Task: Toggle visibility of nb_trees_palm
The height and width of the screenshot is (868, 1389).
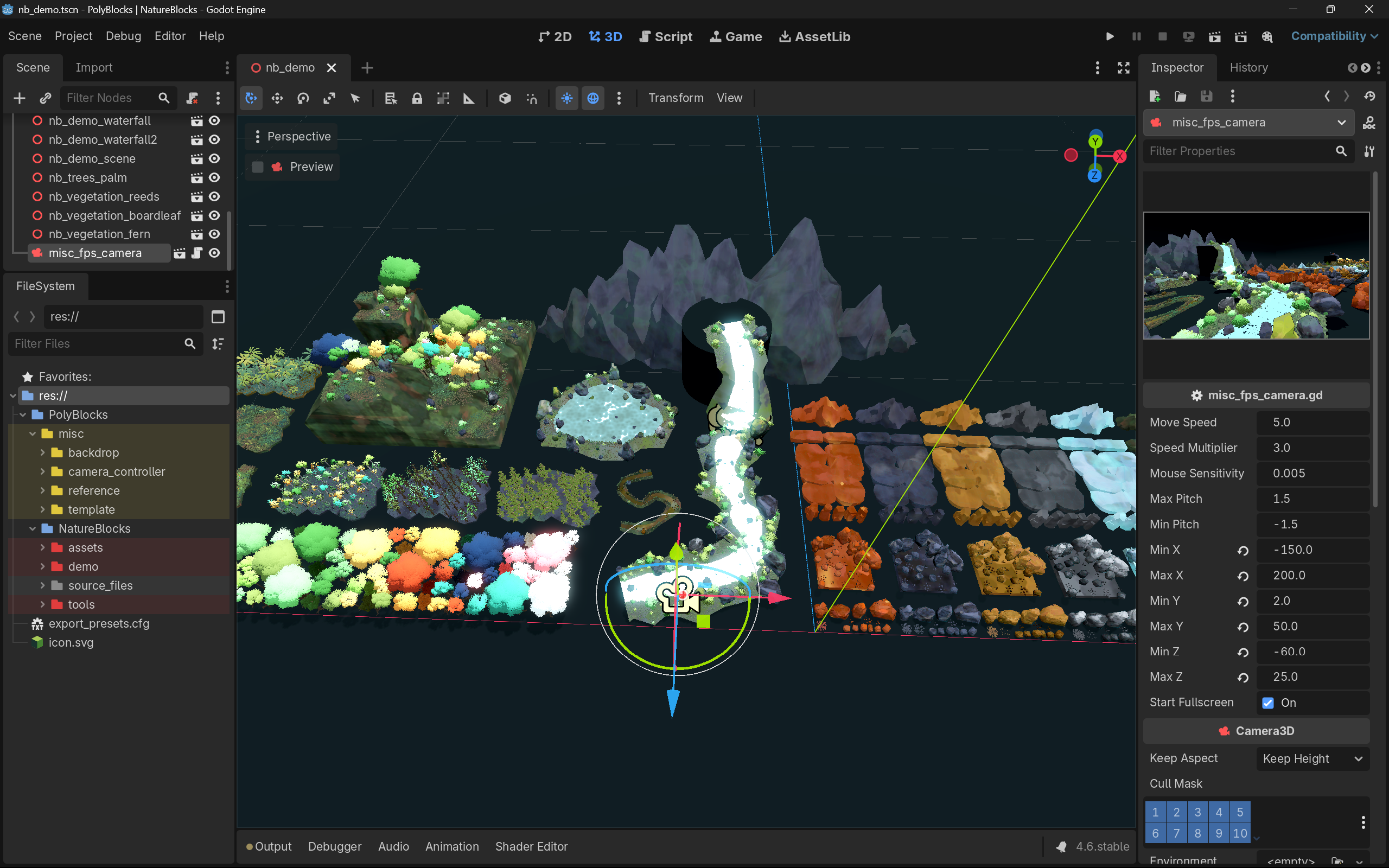Action: (215, 177)
